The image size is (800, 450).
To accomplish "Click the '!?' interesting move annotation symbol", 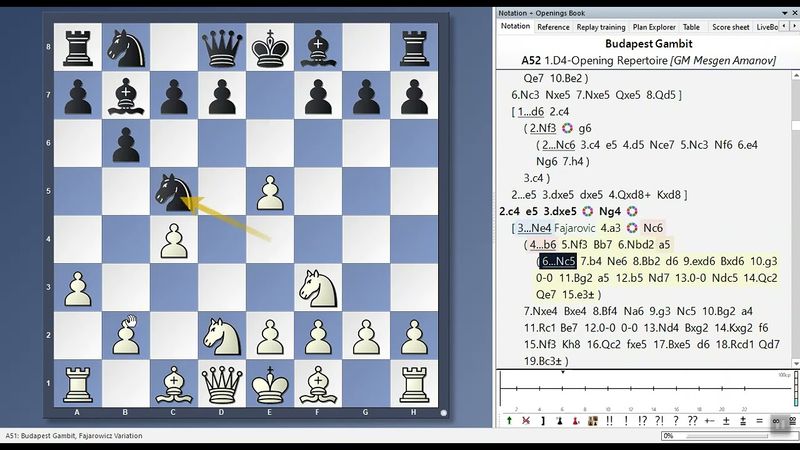I will pyautogui.click(x=642, y=421).
